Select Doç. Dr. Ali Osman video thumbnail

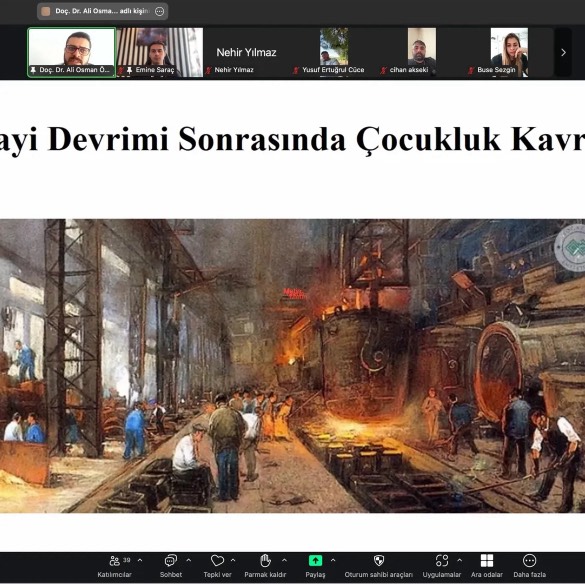(72, 52)
